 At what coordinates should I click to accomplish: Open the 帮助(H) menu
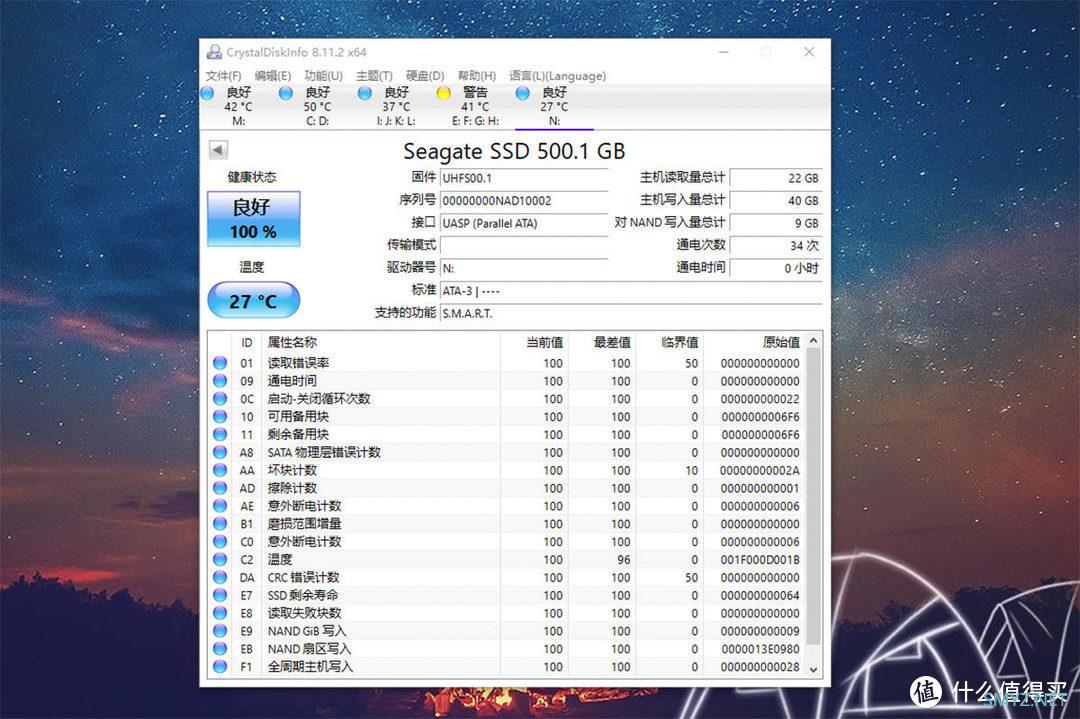(476, 76)
